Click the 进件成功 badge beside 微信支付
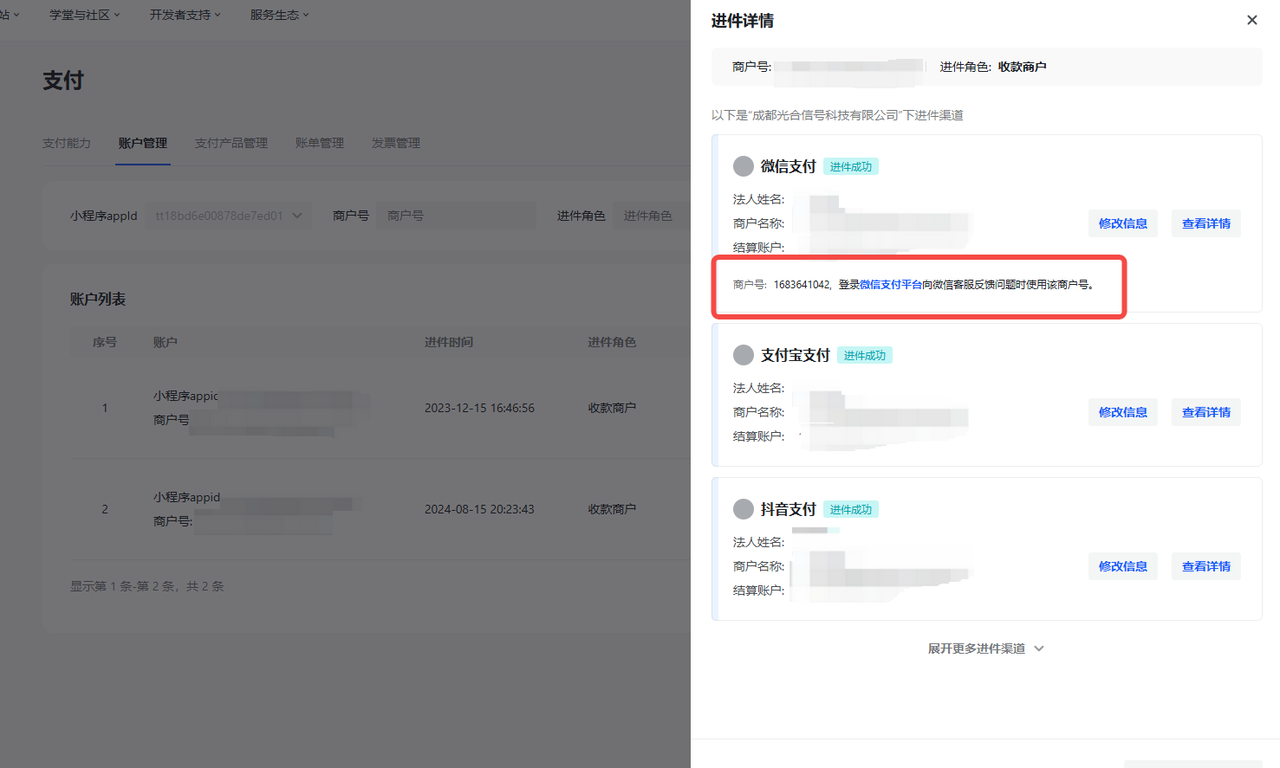The height and width of the screenshot is (768, 1280). pos(851,167)
